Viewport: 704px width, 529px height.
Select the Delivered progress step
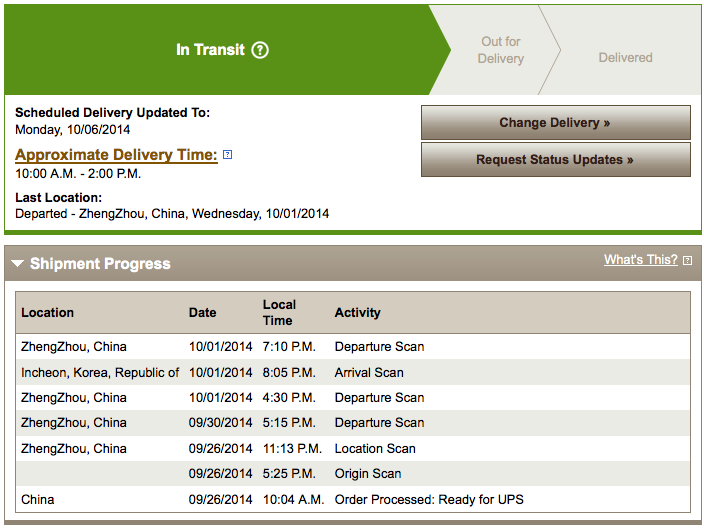(x=625, y=57)
